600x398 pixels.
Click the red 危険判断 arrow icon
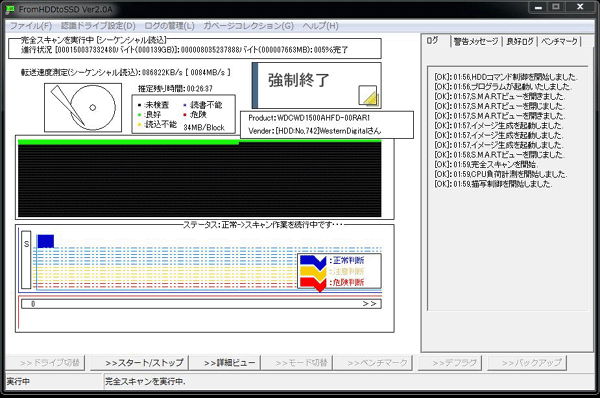[x=313, y=283]
